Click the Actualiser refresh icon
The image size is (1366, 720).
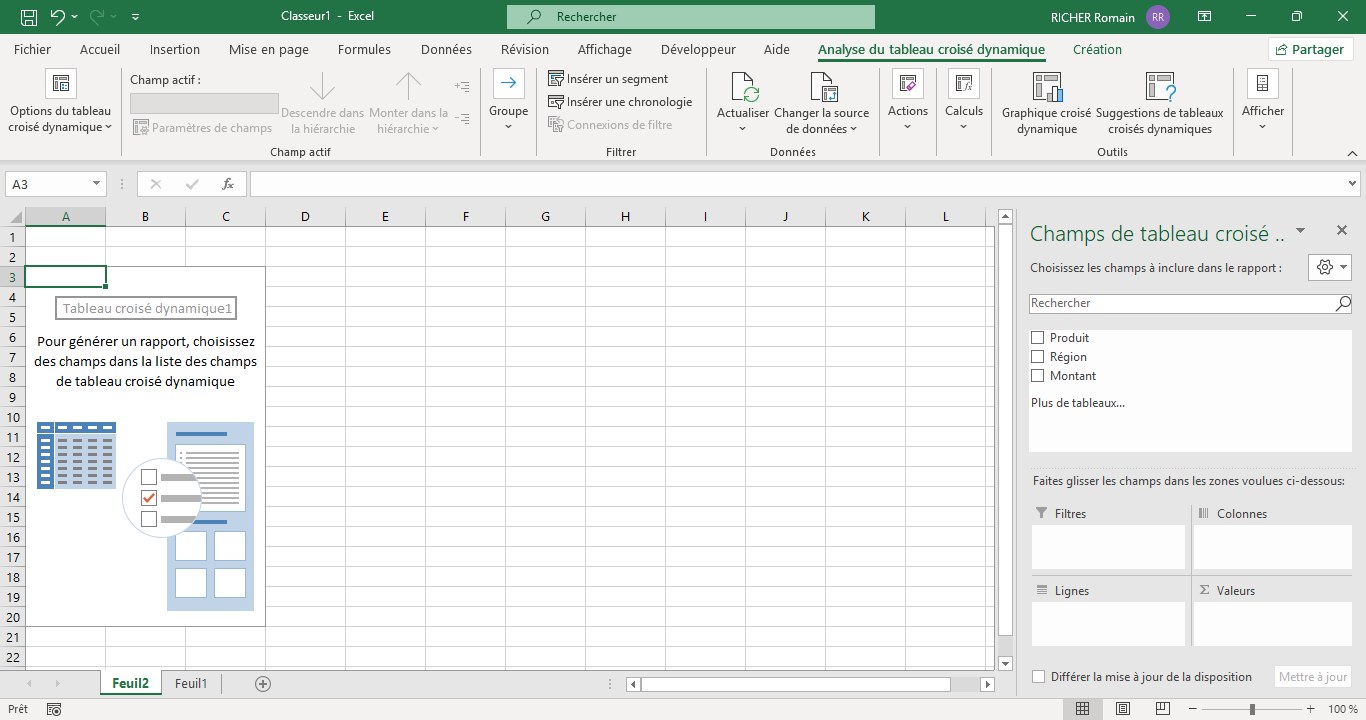click(x=743, y=87)
